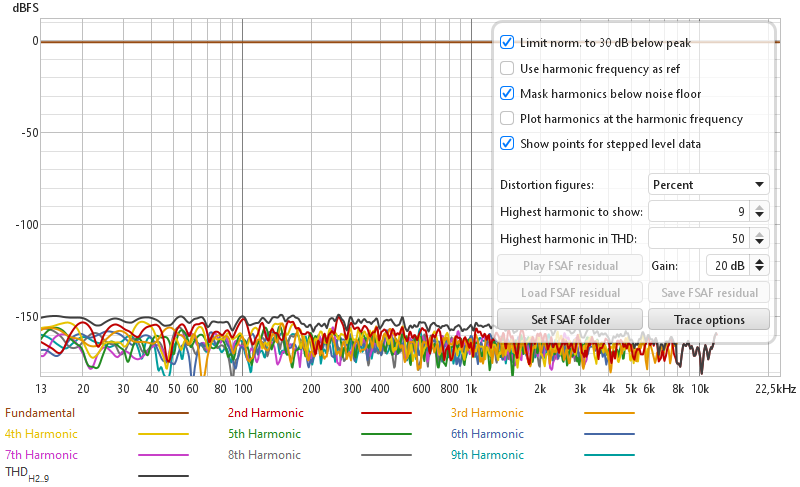Increase Highest harmonic to show value
This screenshot has height=487, width=800.
coord(759,207)
